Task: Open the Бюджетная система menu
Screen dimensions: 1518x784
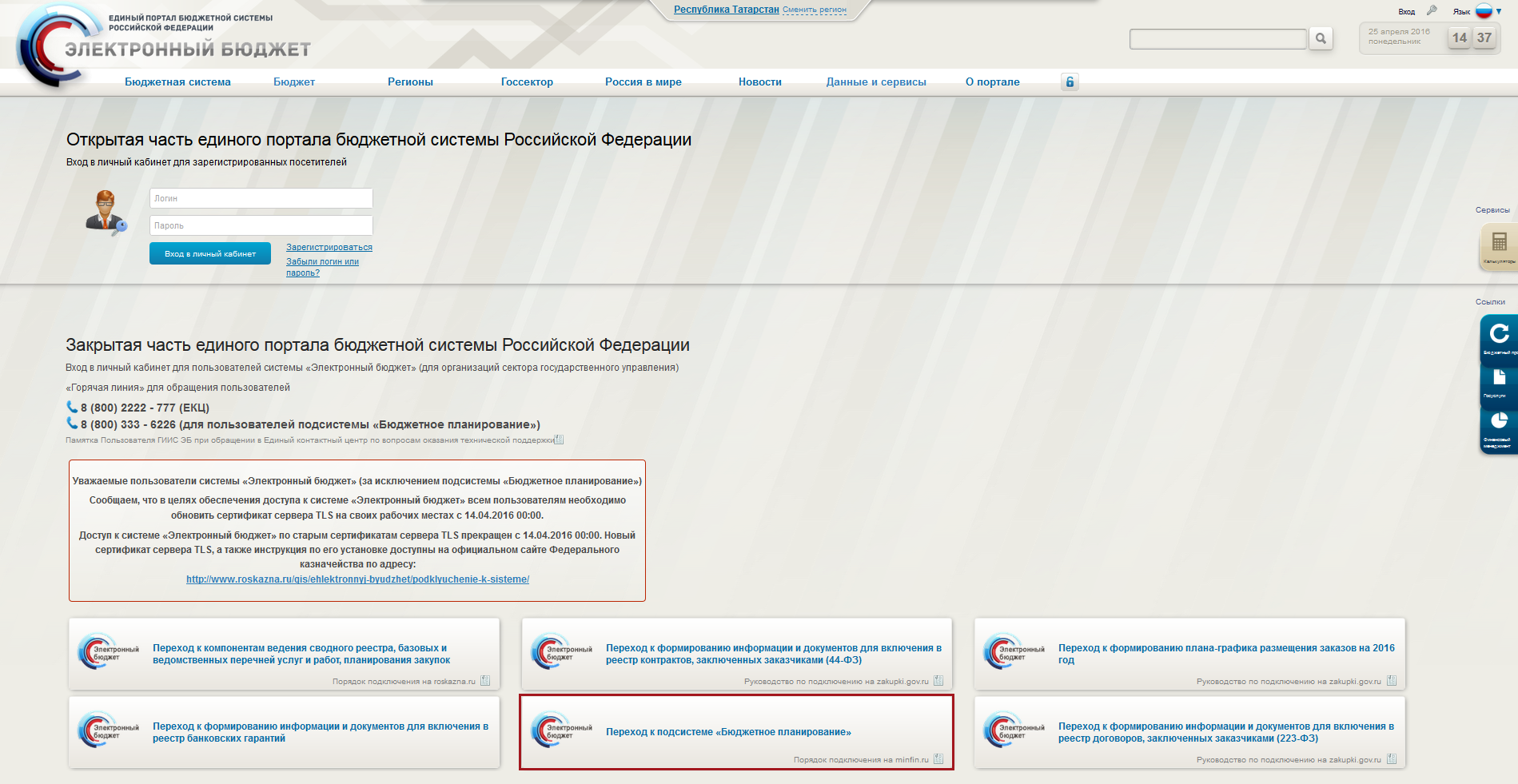Action: point(177,82)
